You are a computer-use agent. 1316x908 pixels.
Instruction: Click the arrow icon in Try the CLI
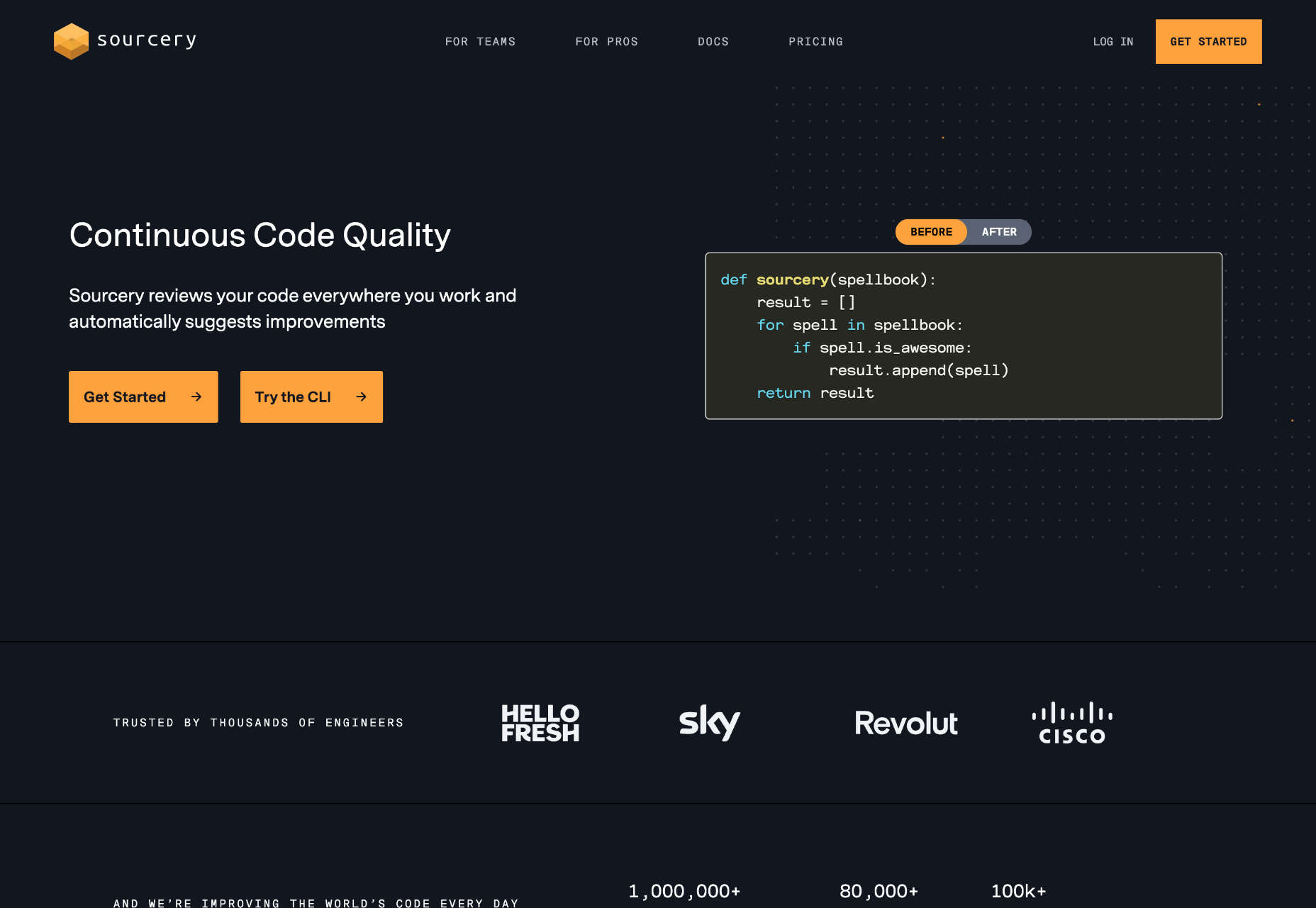(x=361, y=397)
